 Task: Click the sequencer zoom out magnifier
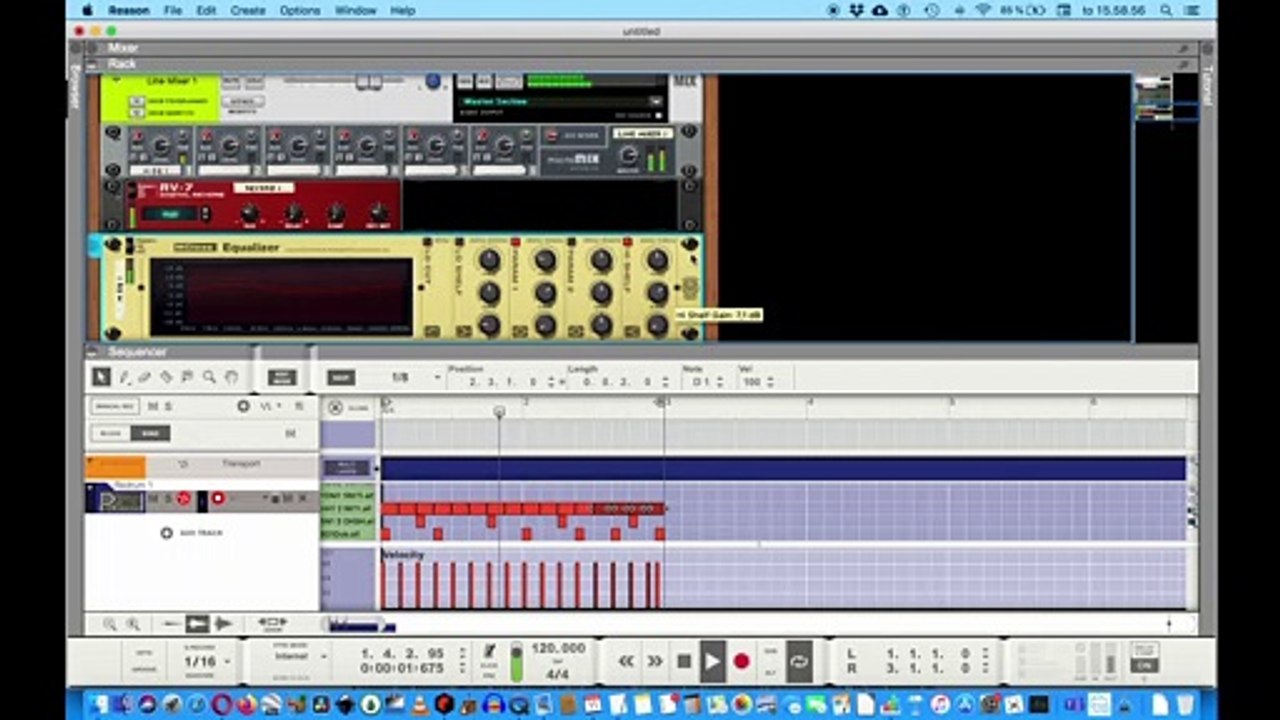110,624
